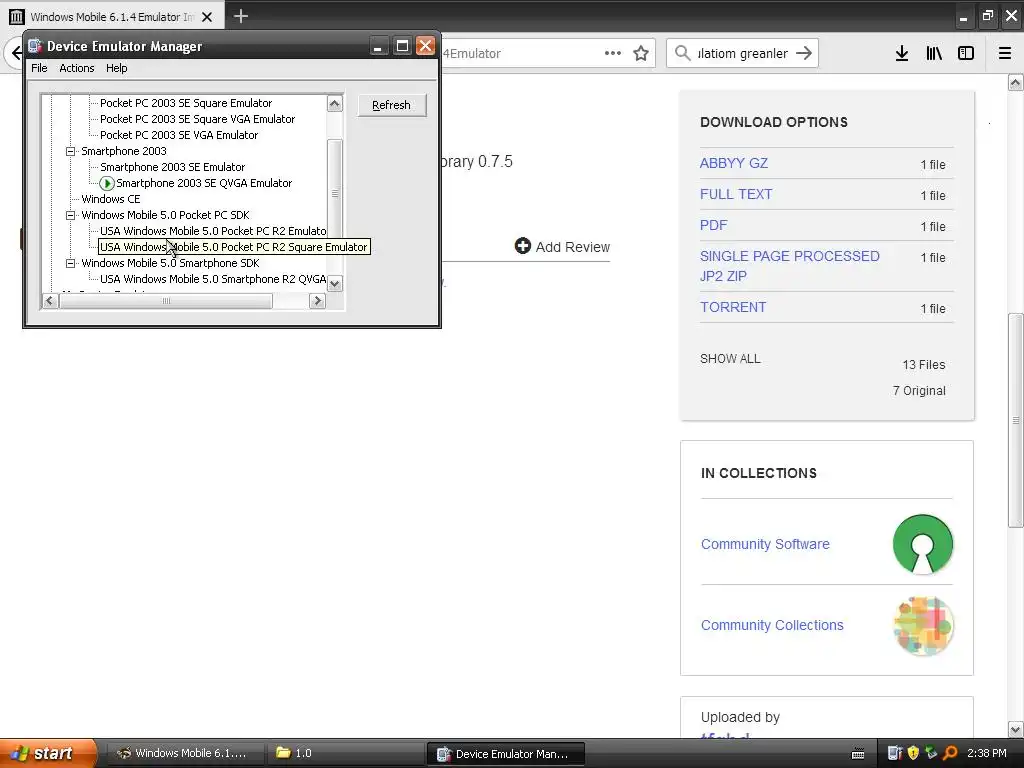Viewport: 1024px width, 768px height.
Task: Click the archive icon on browser tab
Action: pos(17,17)
